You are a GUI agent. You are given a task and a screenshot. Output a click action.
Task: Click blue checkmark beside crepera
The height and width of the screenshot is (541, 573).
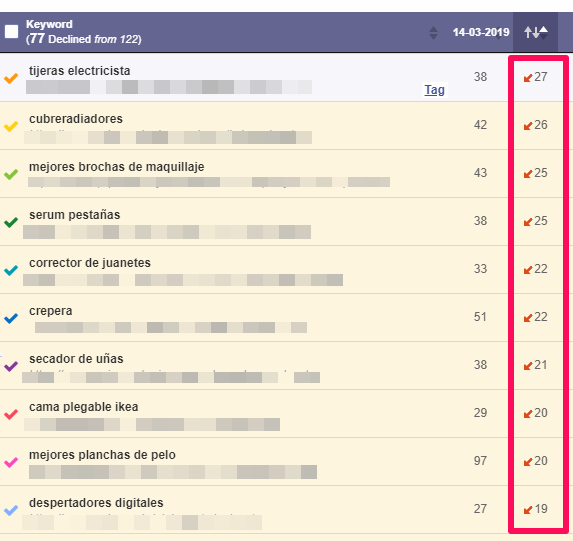click(x=11, y=318)
